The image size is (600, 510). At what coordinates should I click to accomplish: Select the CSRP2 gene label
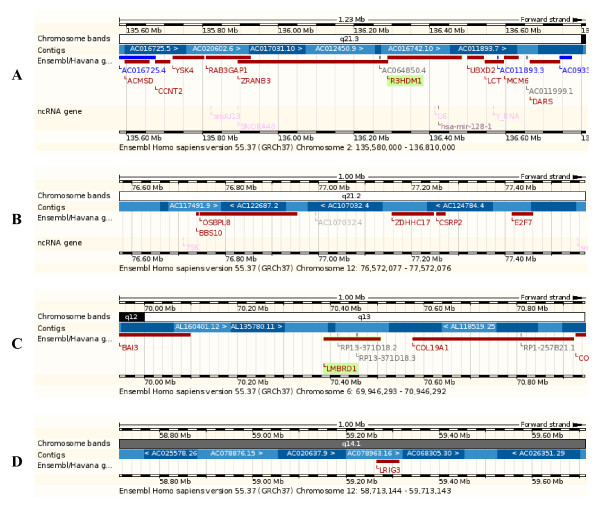(451, 223)
